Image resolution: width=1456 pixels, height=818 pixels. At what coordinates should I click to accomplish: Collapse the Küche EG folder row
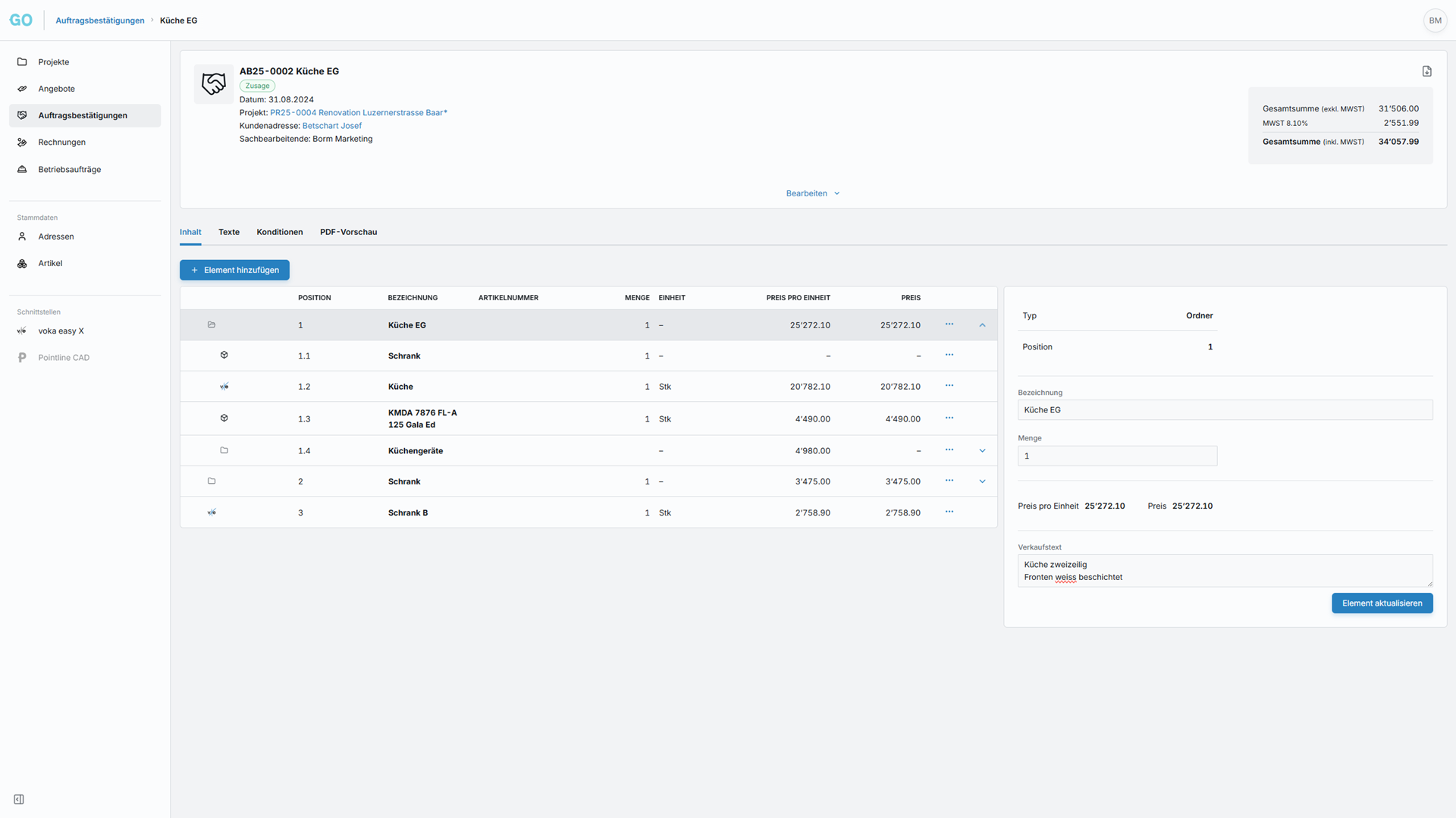point(982,325)
